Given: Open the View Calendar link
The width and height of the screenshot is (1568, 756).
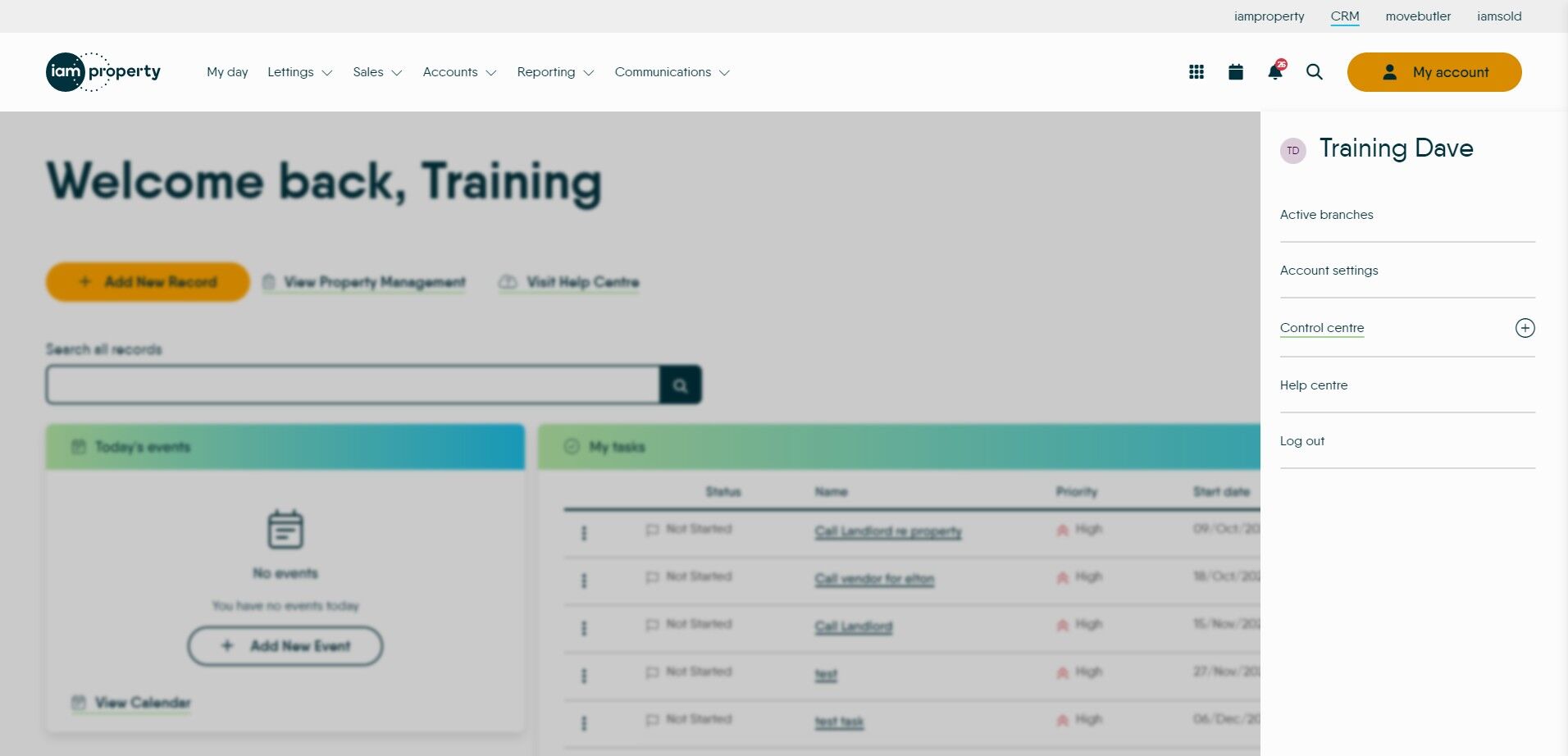Looking at the screenshot, I should click(x=131, y=703).
